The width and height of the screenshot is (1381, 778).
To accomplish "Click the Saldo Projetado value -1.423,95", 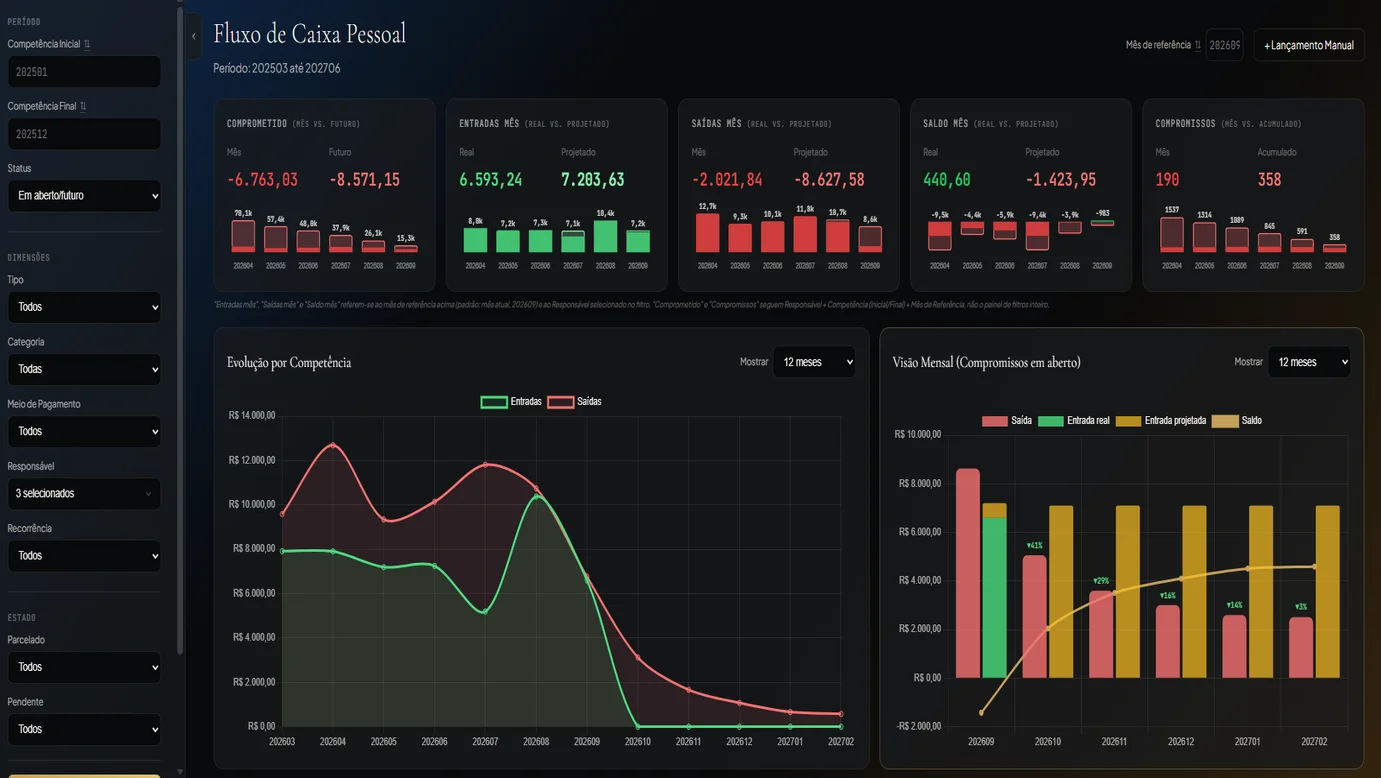I will (x=1061, y=180).
